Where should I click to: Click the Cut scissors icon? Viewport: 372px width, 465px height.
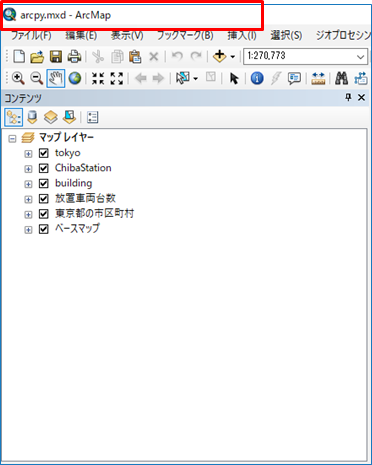point(98,56)
